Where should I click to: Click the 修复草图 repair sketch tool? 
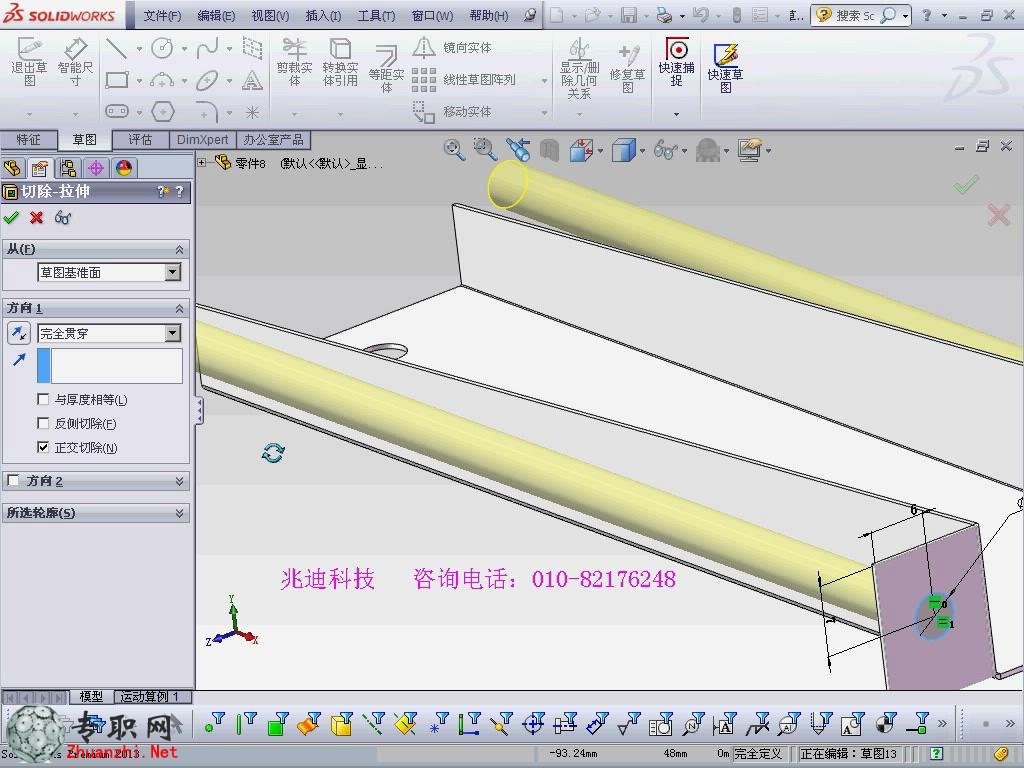627,69
